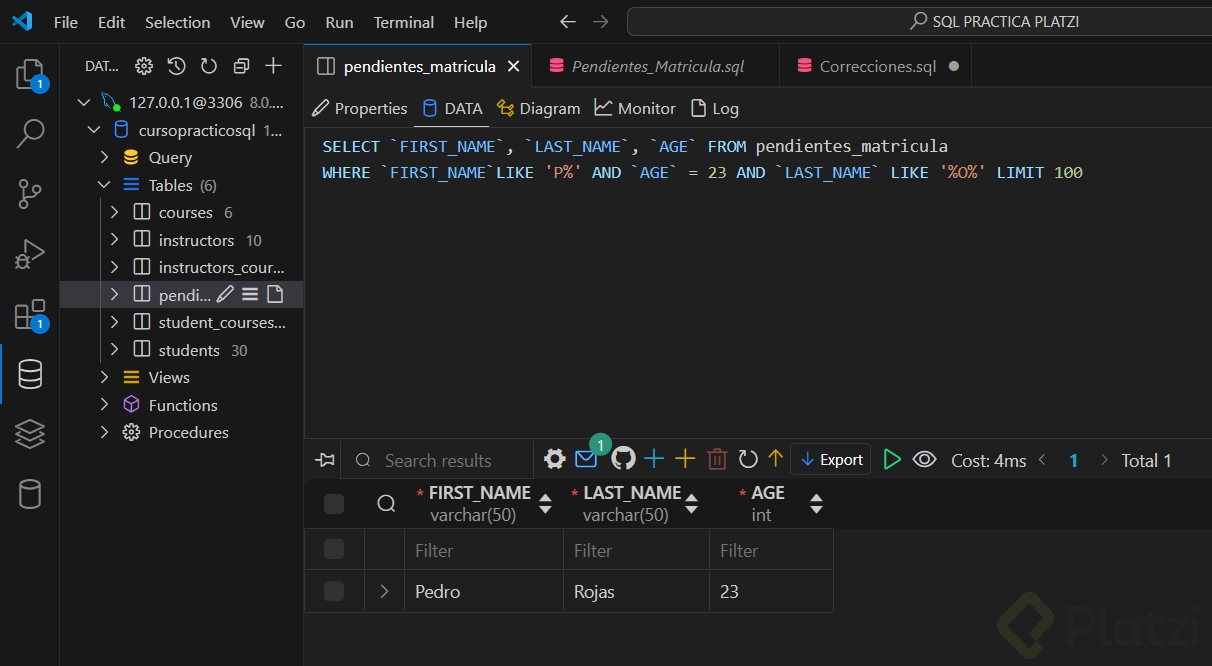Viewport: 1212px width, 666px height.
Task: Refresh results with circular arrow icon
Action: click(x=748, y=459)
